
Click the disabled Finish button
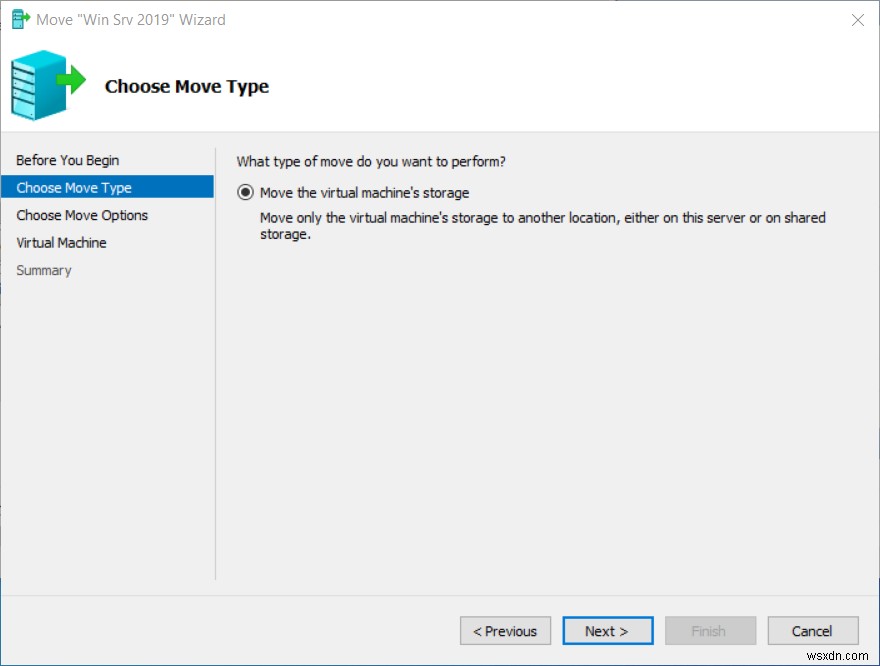click(x=710, y=630)
